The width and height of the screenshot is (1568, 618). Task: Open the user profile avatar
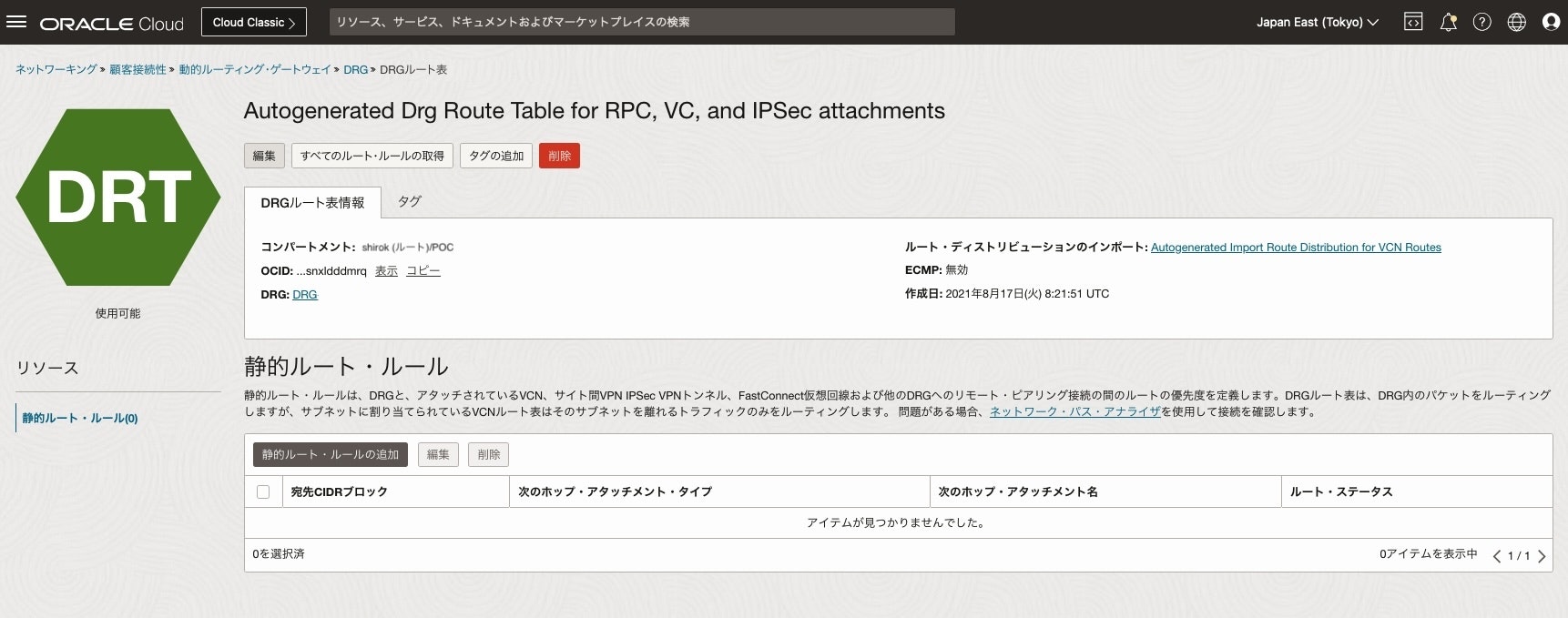pos(1552,22)
